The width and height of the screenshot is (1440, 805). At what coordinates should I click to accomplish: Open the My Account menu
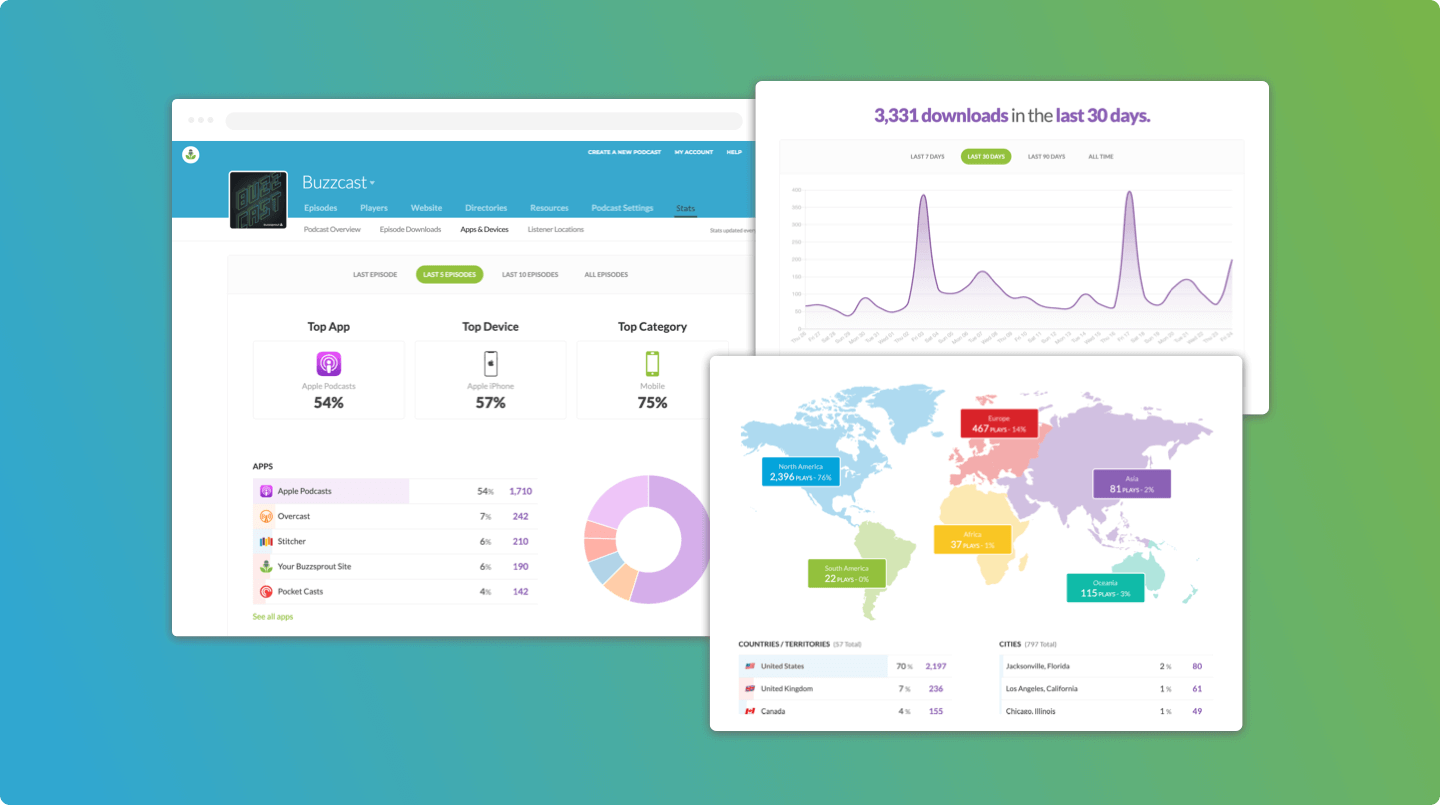pos(693,152)
